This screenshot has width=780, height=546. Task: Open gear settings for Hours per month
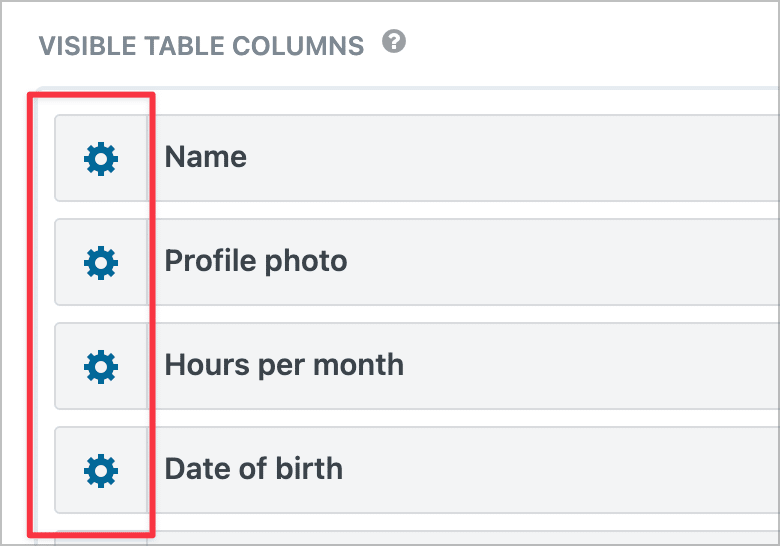pos(101,366)
